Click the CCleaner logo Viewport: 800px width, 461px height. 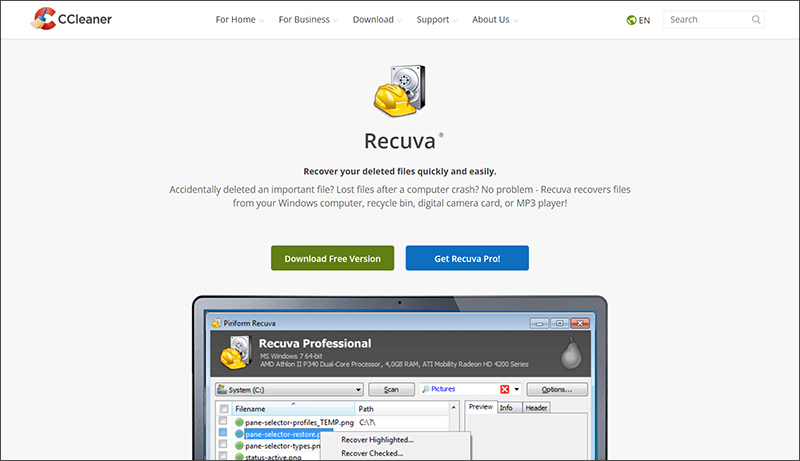click(71, 19)
